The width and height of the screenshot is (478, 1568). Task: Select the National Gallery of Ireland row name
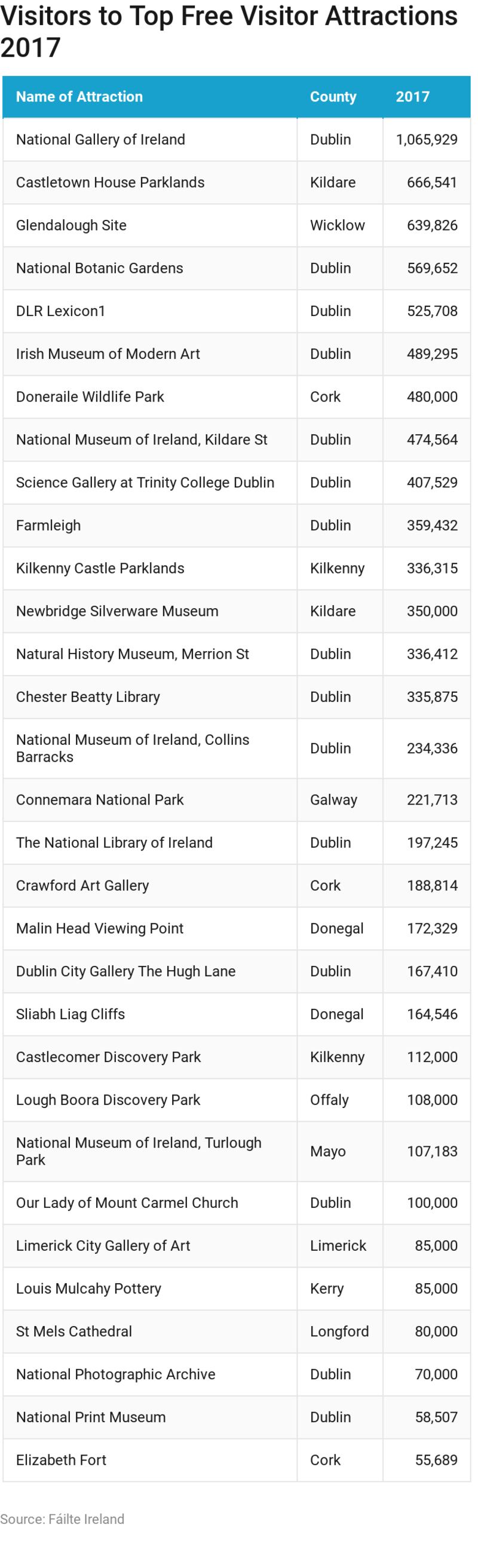click(x=100, y=139)
